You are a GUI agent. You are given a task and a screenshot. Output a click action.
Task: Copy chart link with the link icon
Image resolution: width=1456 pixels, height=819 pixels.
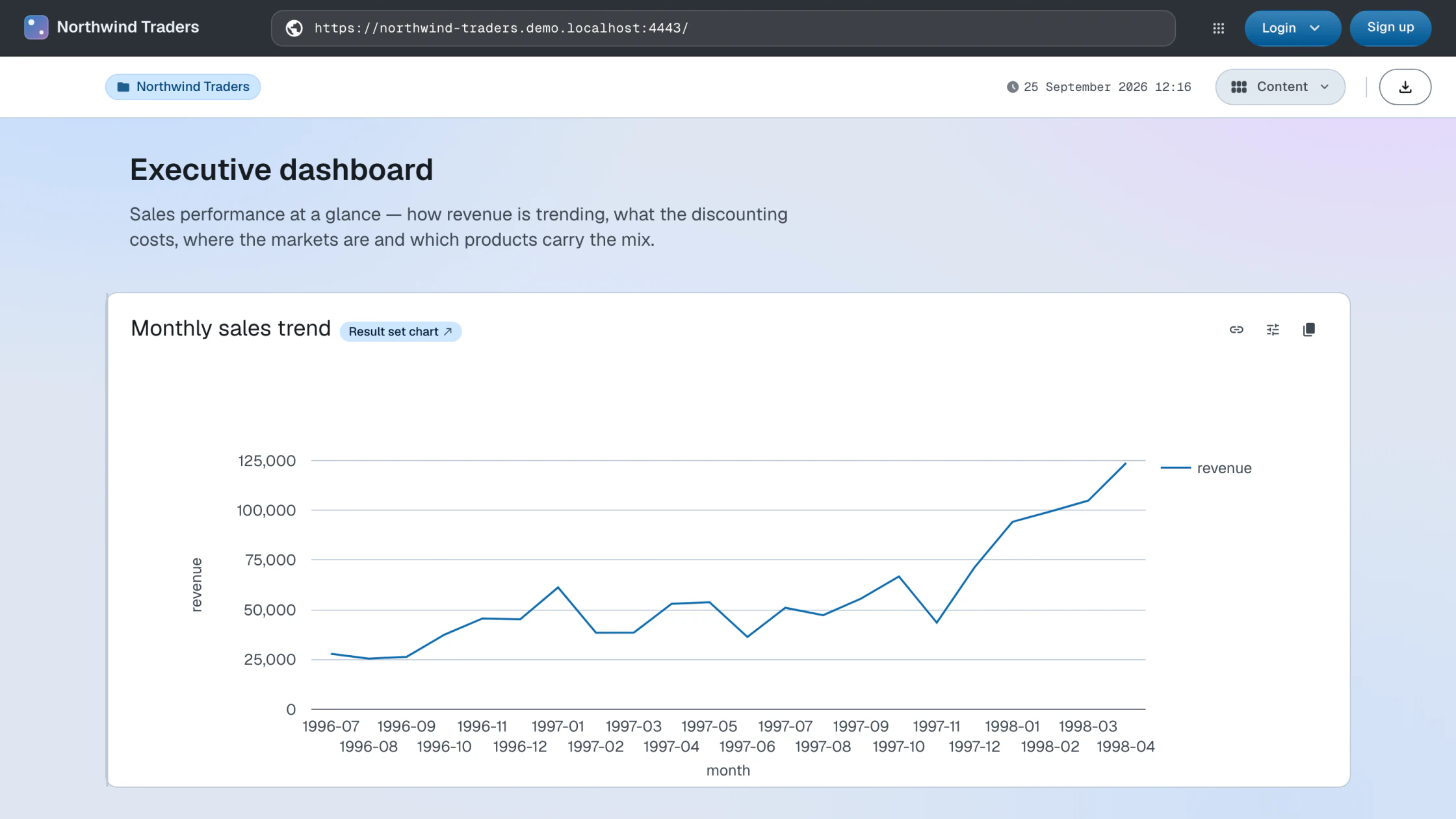pos(1236,330)
